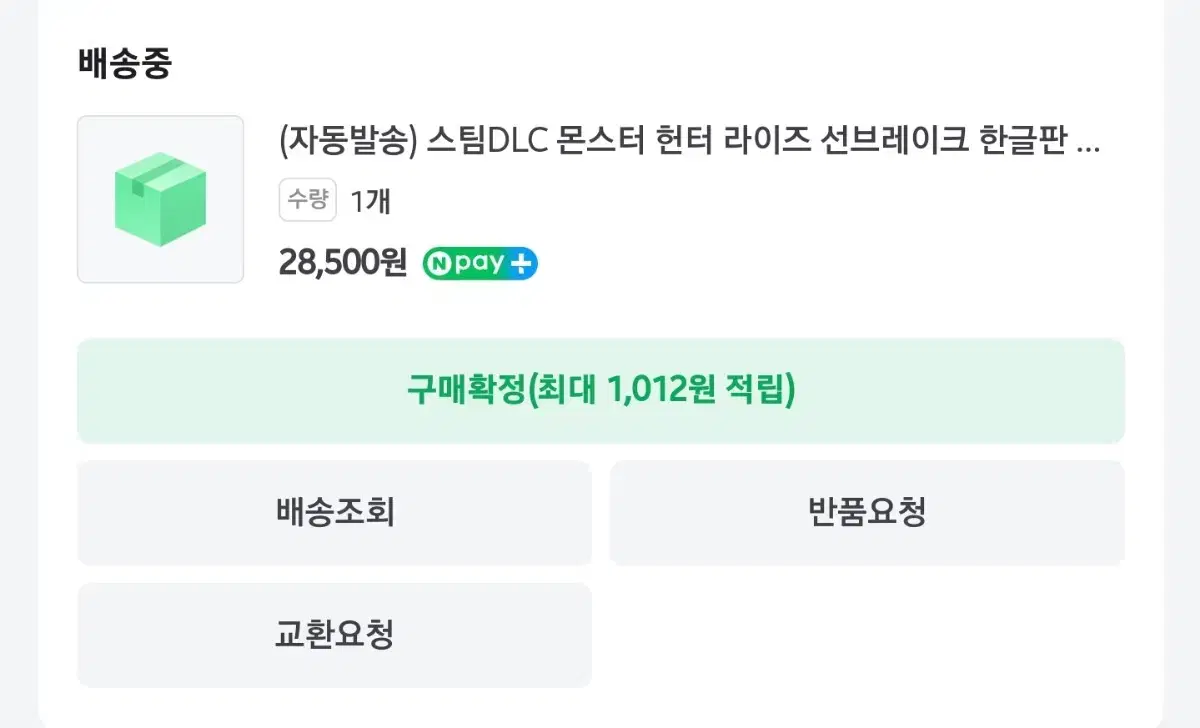This screenshot has width=1200, height=728.
Task: Select the (자동발송) prefix in product name
Action: tap(347, 142)
